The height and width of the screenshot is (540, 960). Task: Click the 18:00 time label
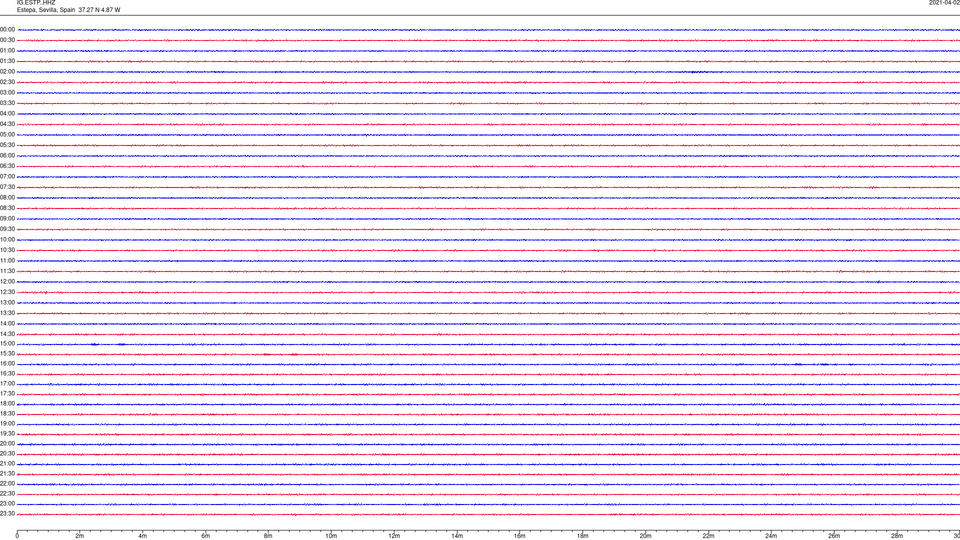(x=7, y=404)
